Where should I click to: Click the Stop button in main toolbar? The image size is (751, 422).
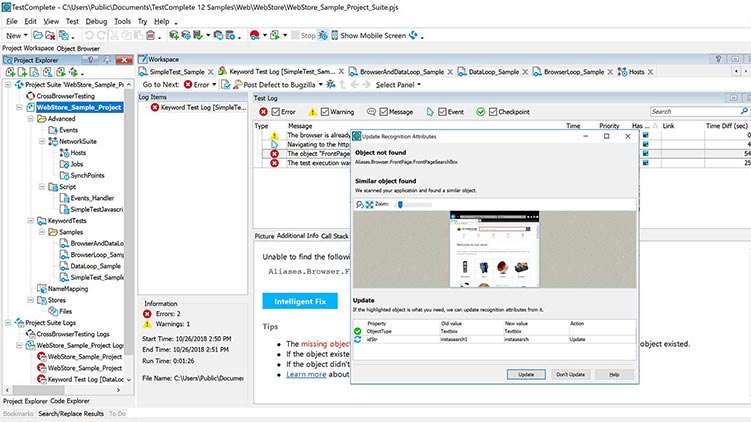(303, 35)
